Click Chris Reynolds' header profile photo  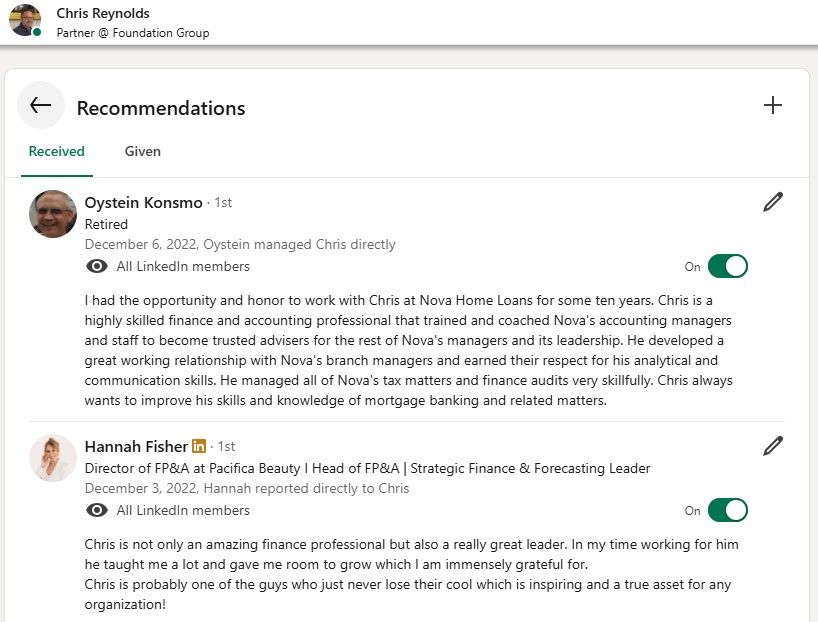[x=24, y=20]
